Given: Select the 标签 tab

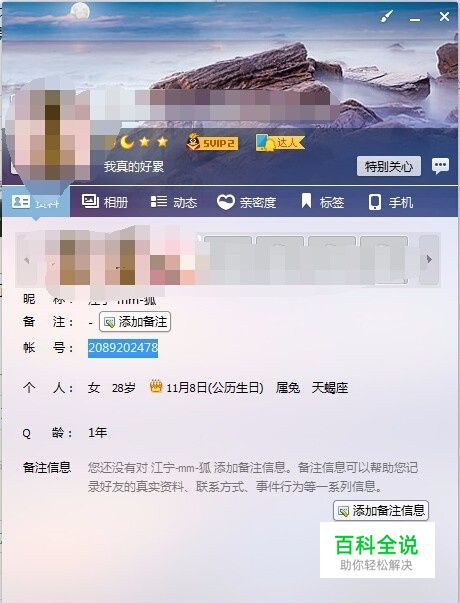Looking at the screenshot, I should point(322,202).
